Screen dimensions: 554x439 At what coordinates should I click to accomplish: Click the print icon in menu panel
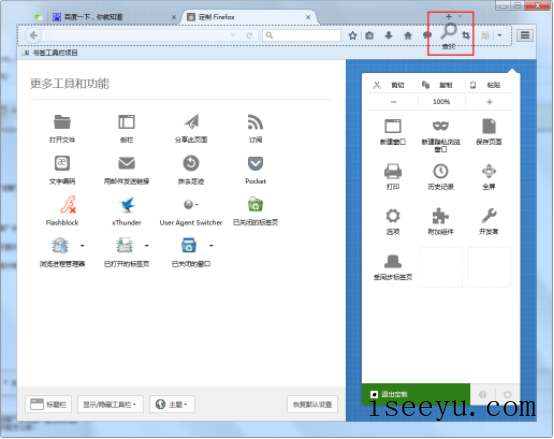393,171
